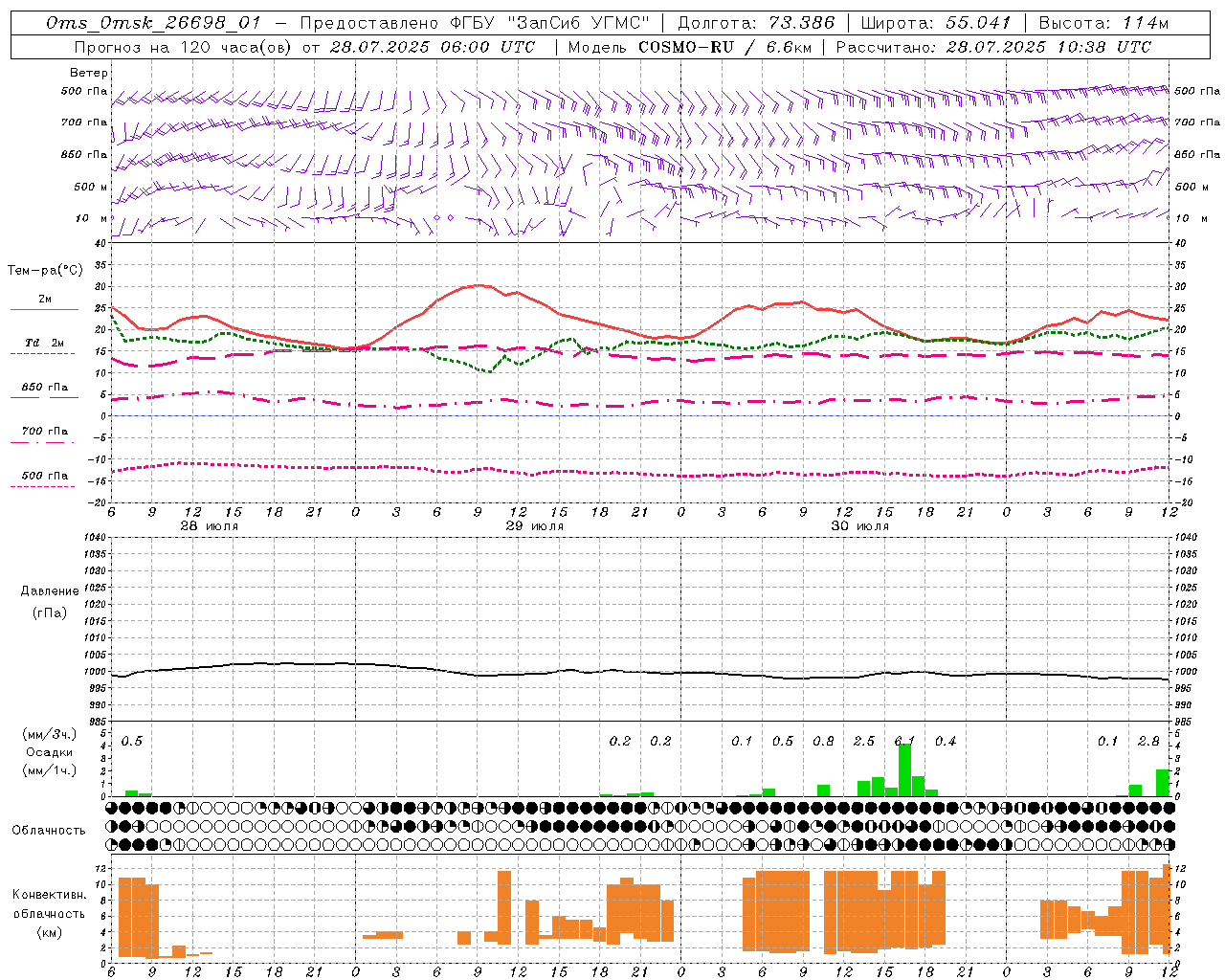
Task: Click the Конвективн. облачность (км) label
Action: click(49, 913)
